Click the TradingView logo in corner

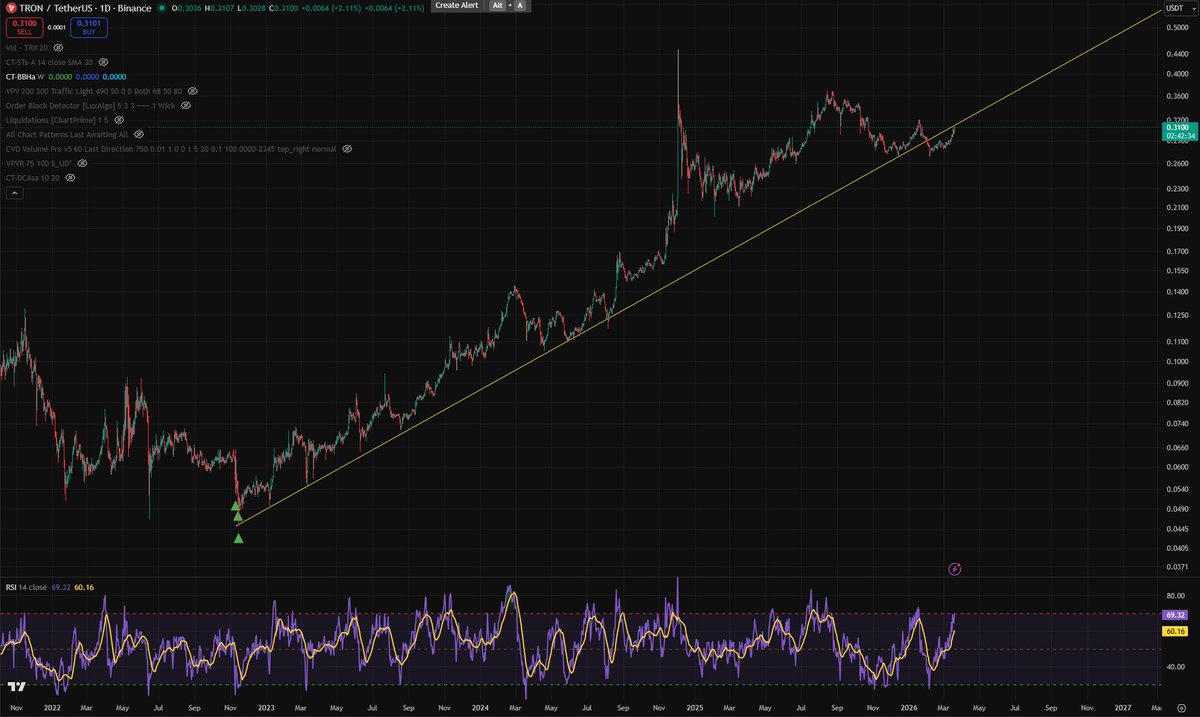(x=16, y=687)
